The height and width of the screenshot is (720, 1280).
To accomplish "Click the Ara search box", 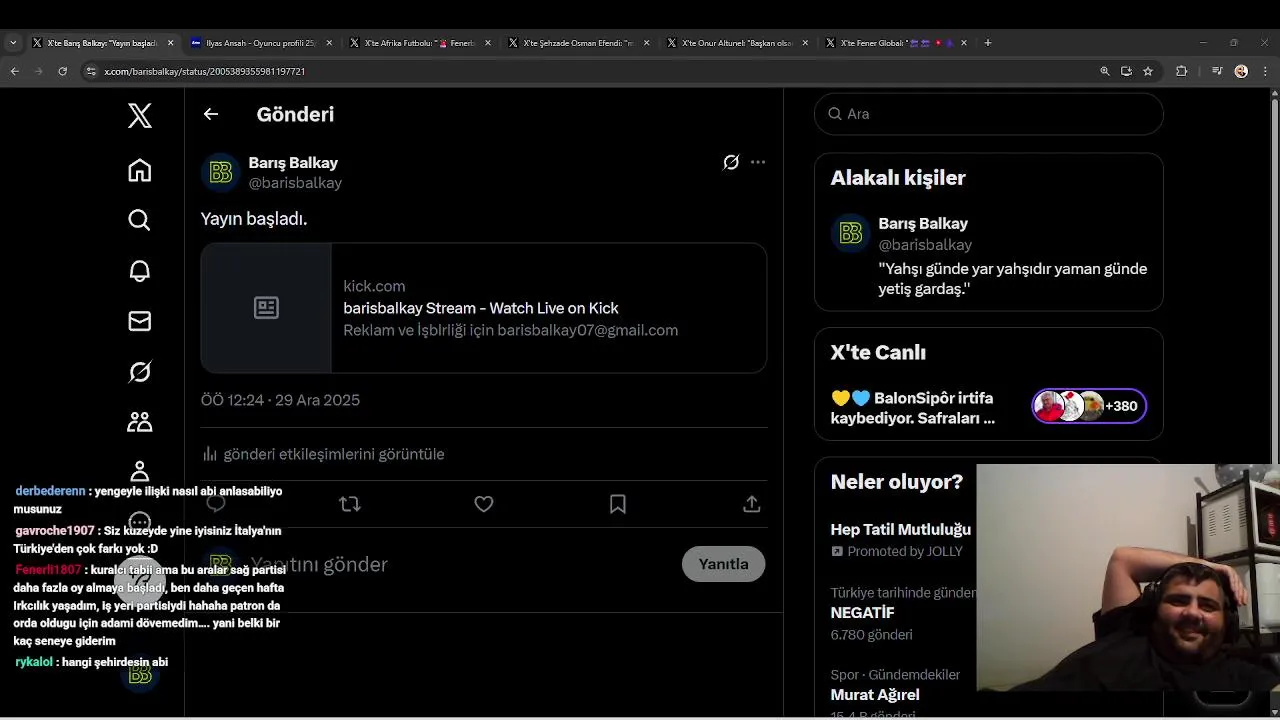I will point(989,114).
